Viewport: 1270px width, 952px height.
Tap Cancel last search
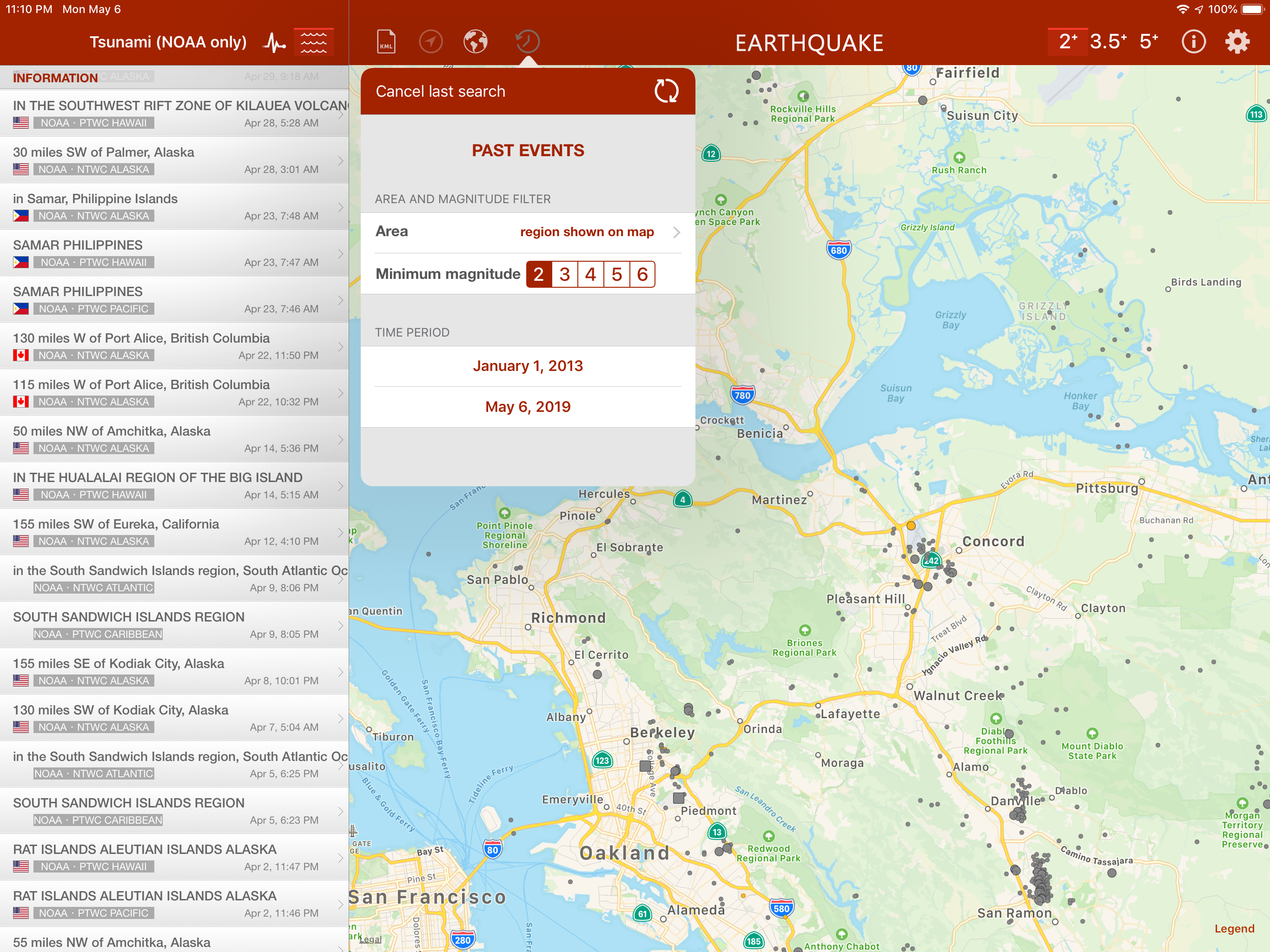(440, 91)
